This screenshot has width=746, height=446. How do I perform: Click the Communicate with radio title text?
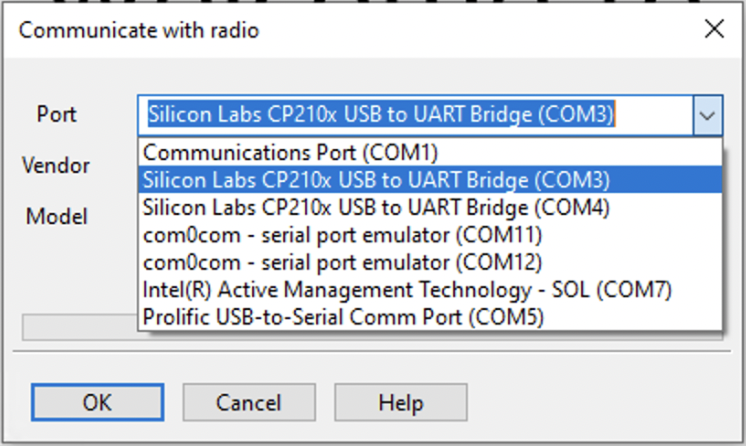139,30
